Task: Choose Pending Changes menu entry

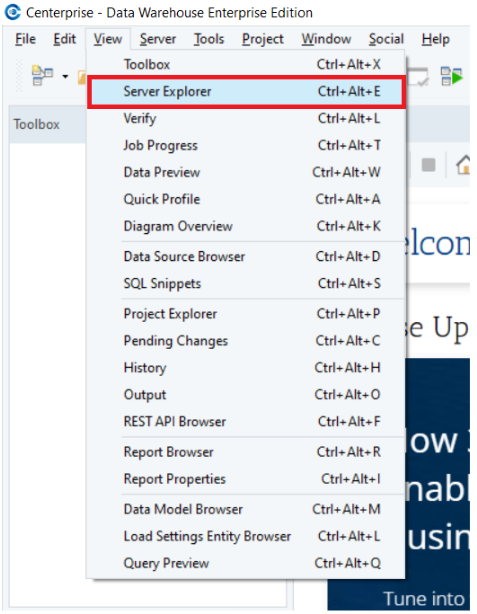Action: click(246, 341)
